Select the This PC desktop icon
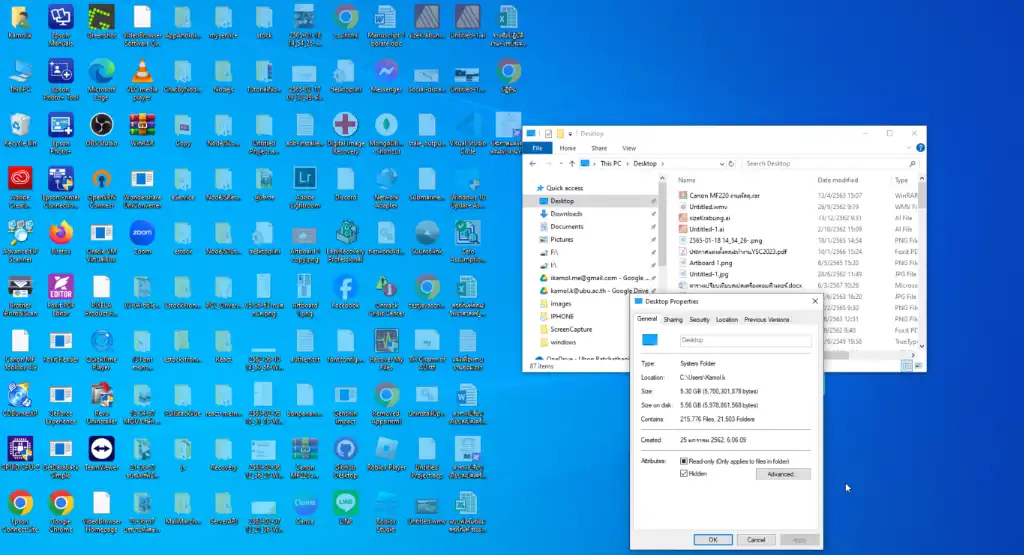Viewport: 1024px width, 555px height. [x=20, y=76]
